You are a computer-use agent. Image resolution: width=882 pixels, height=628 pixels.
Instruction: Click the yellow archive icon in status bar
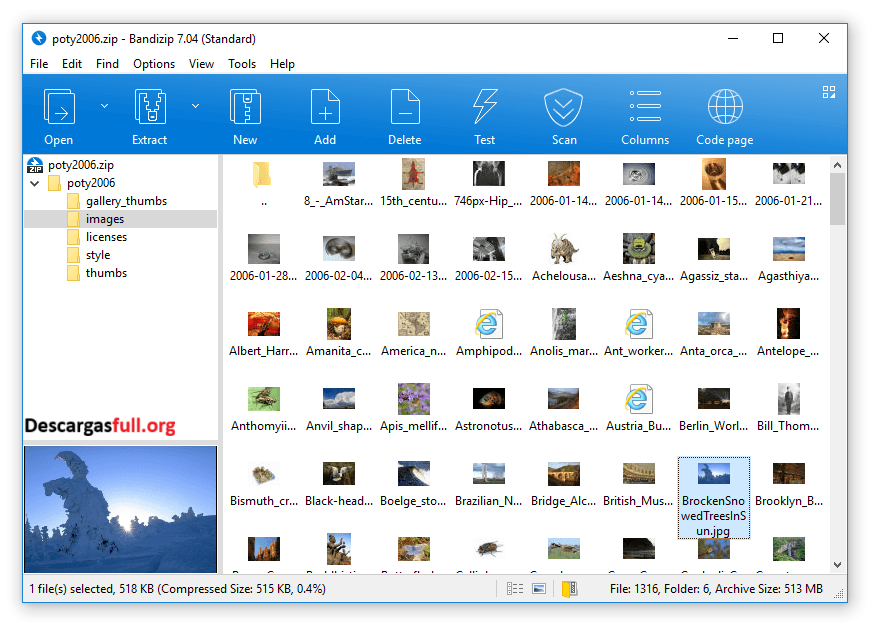click(x=568, y=589)
